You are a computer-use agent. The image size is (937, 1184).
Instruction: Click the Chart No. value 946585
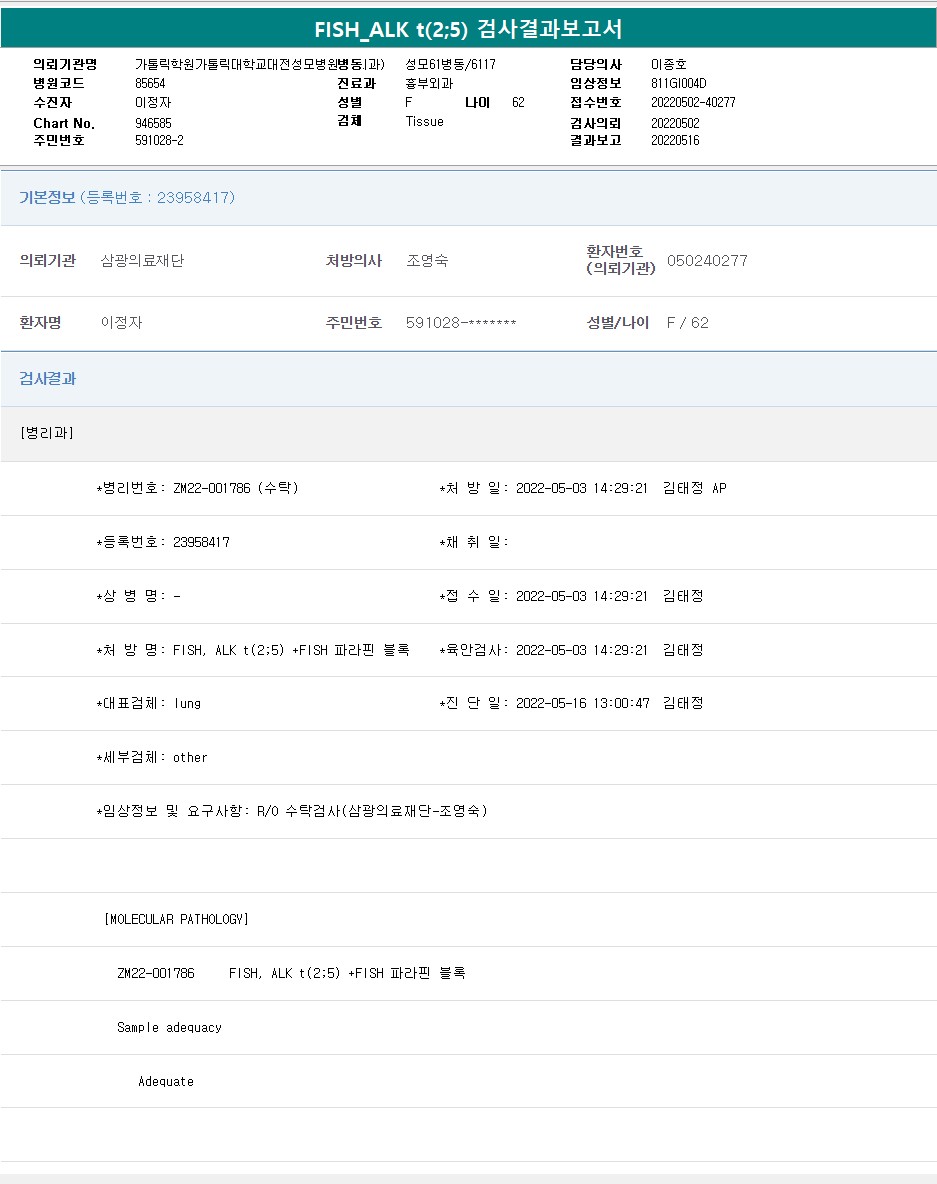pos(153,123)
